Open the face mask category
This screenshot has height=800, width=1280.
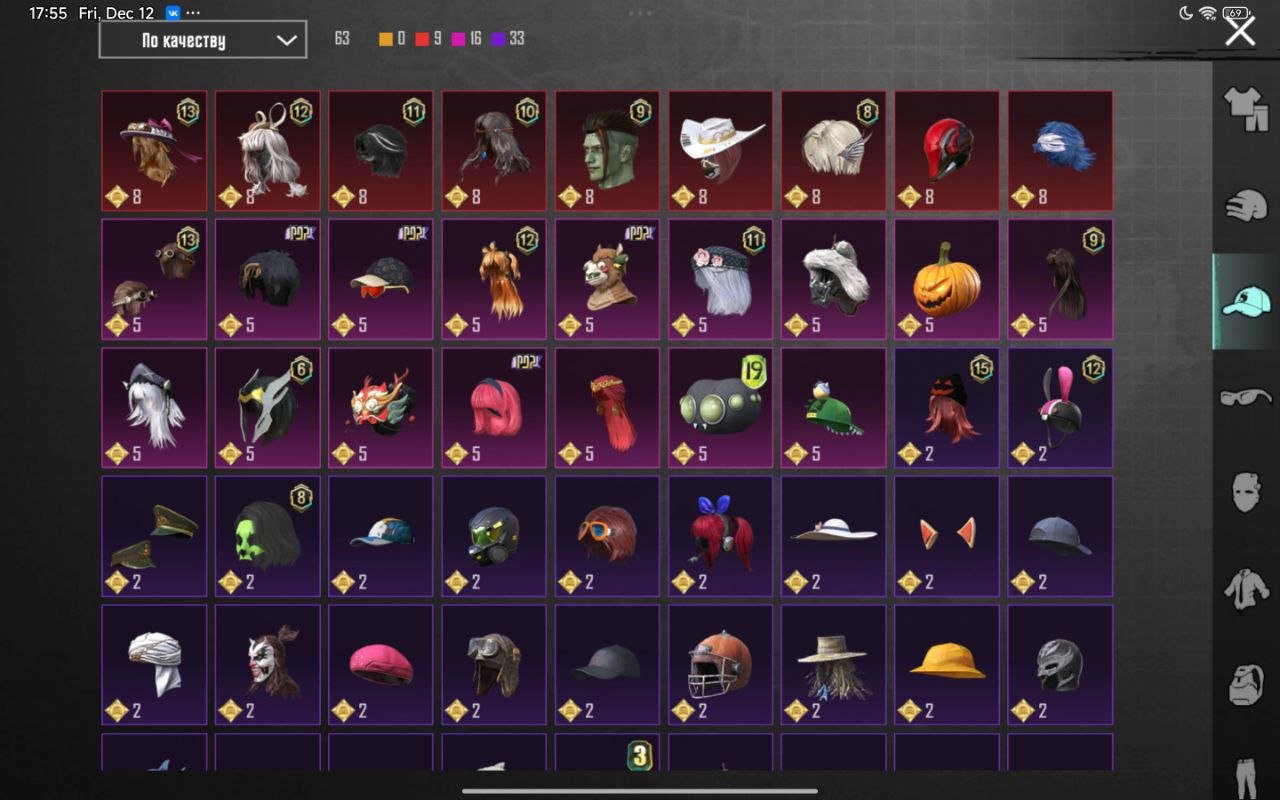[1246, 492]
